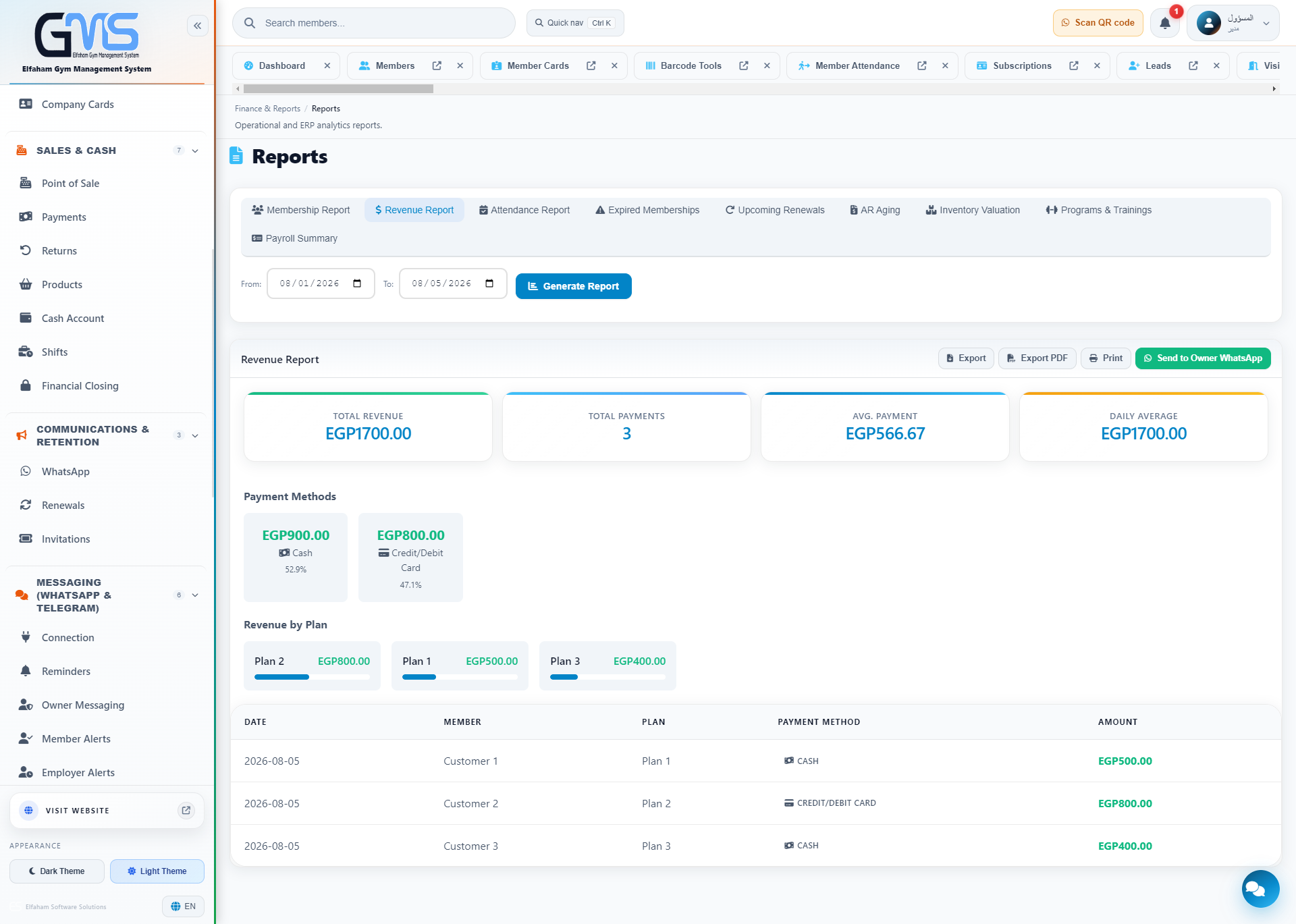Viewport: 1296px width, 924px height.
Task: Open the user profile dropdown
Action: pyautogui.click(x=1233, y=23)
